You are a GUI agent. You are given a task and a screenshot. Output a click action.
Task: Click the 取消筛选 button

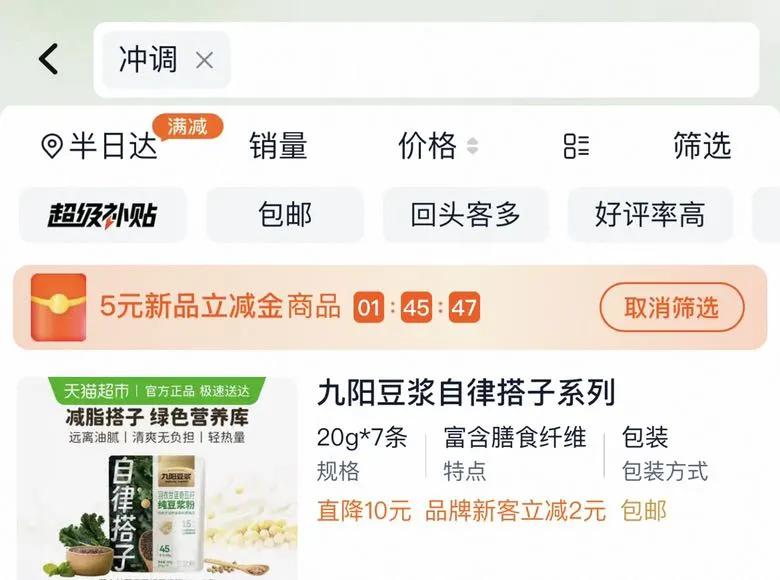click(x=672, y=307)
